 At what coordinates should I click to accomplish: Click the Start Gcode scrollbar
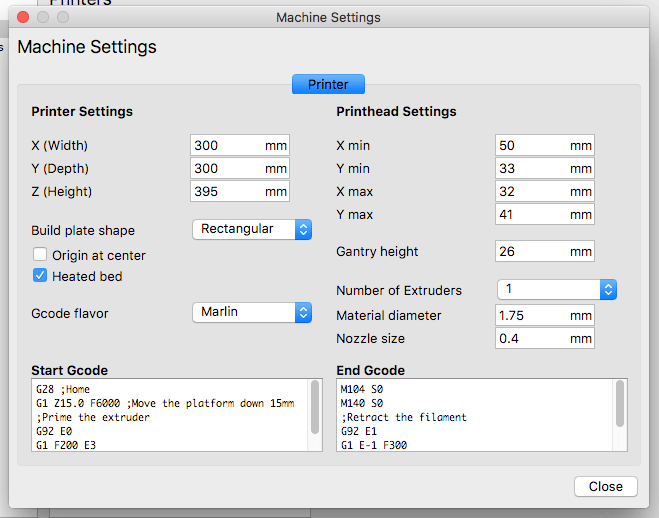[x=315, y=407]
